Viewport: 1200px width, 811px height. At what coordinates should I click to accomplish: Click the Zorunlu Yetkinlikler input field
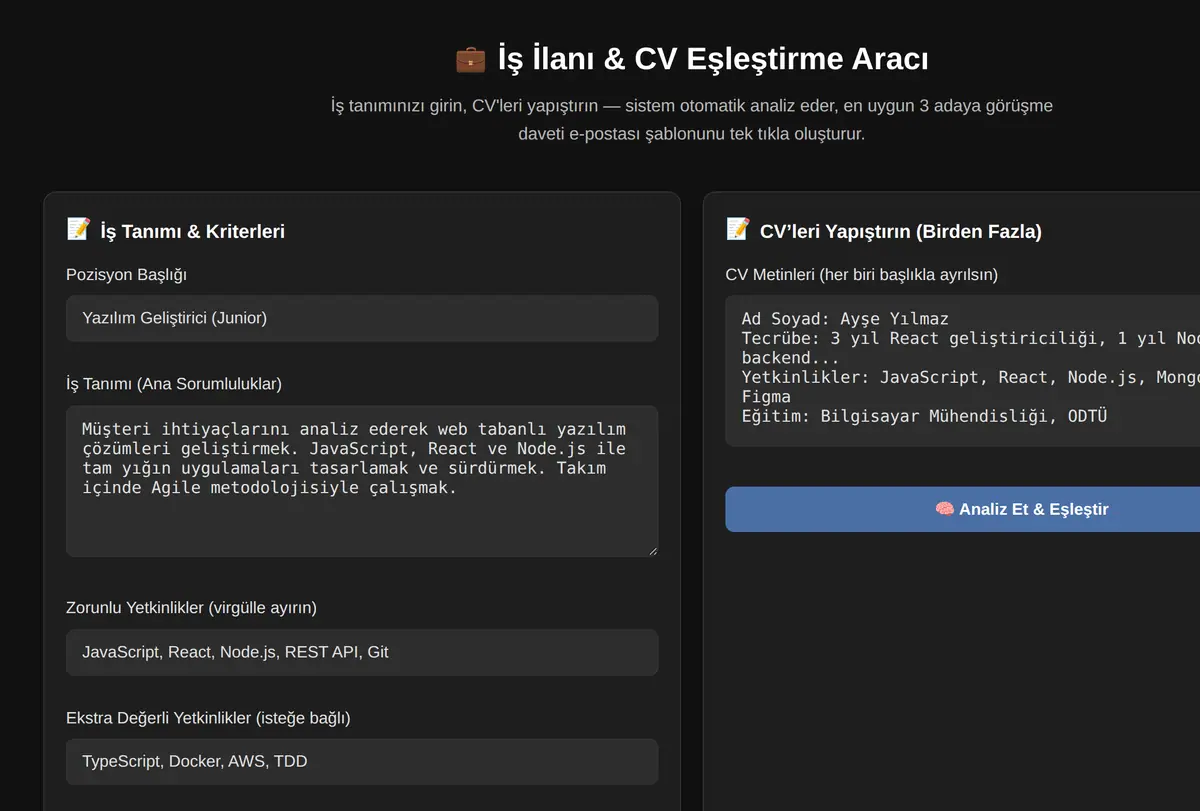[x=362, y=652]
